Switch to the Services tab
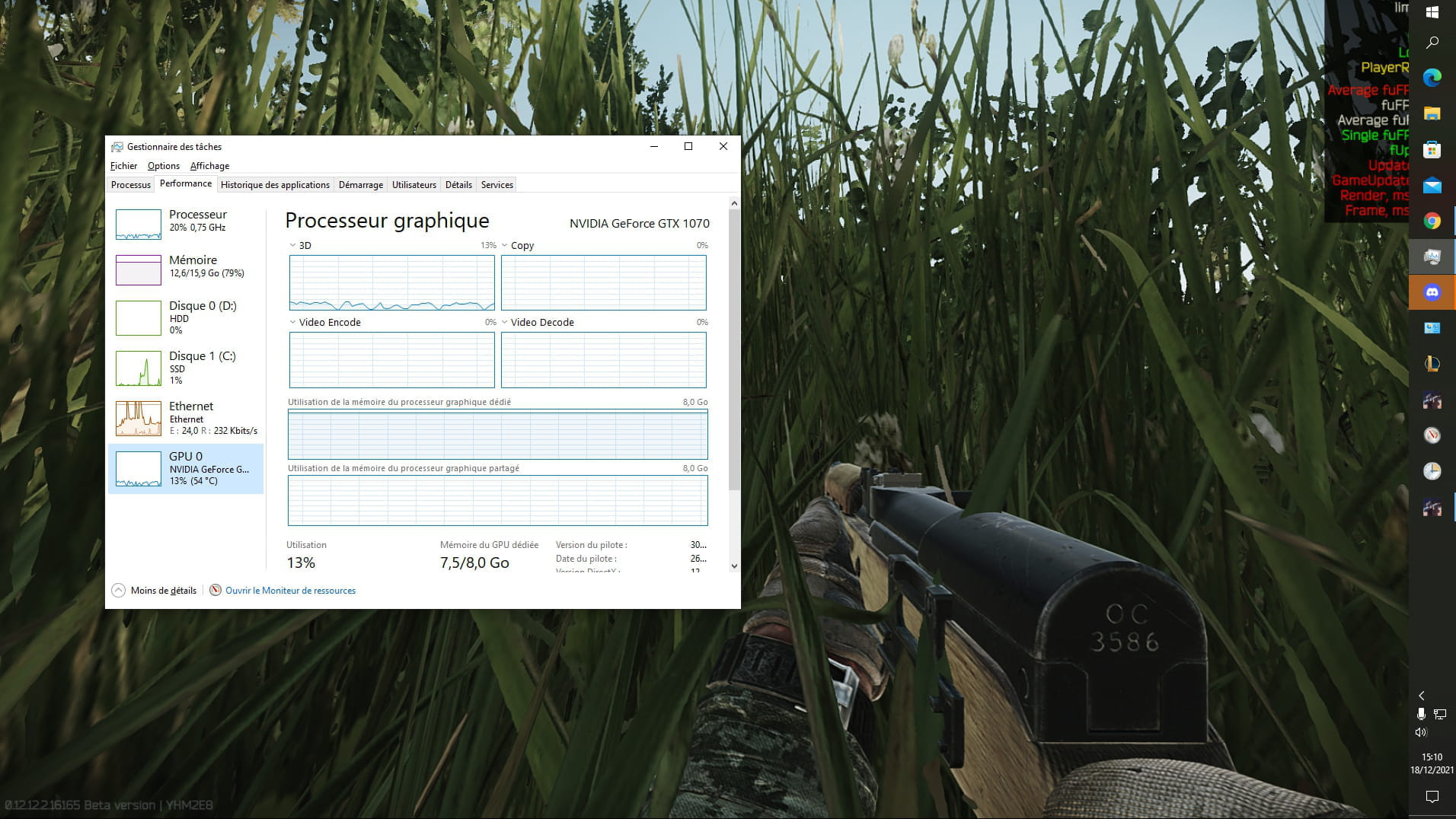Viewport: 1456px width, 819px height. coord(497,184)
